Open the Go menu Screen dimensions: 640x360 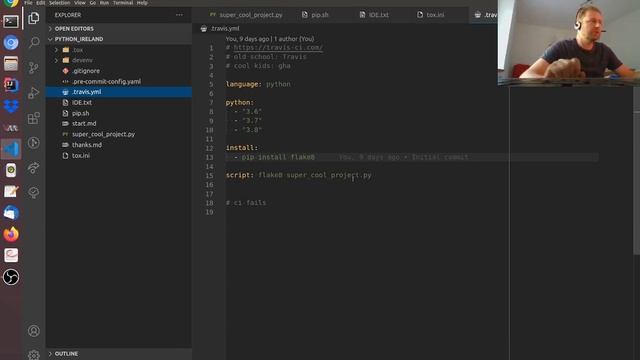(93, 2)
